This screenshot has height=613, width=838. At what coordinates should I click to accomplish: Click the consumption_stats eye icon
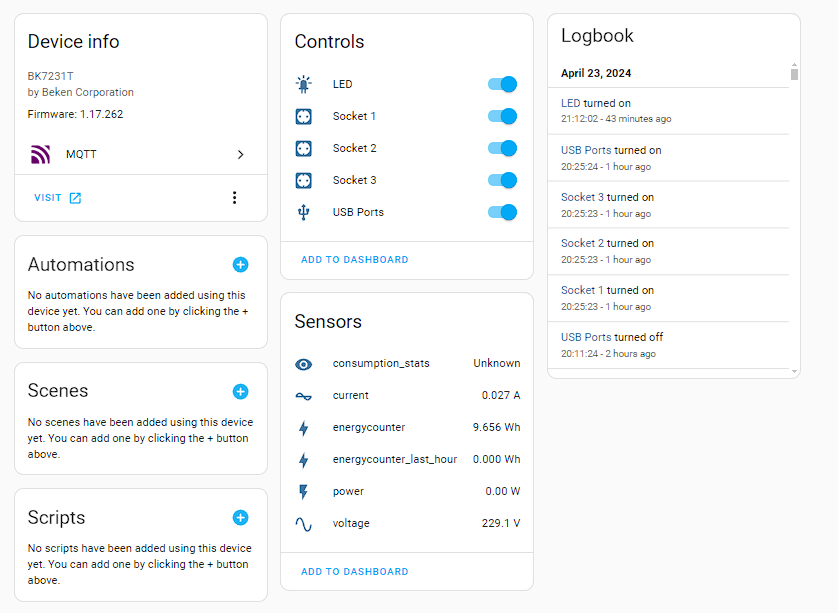[x=304, y=364]
